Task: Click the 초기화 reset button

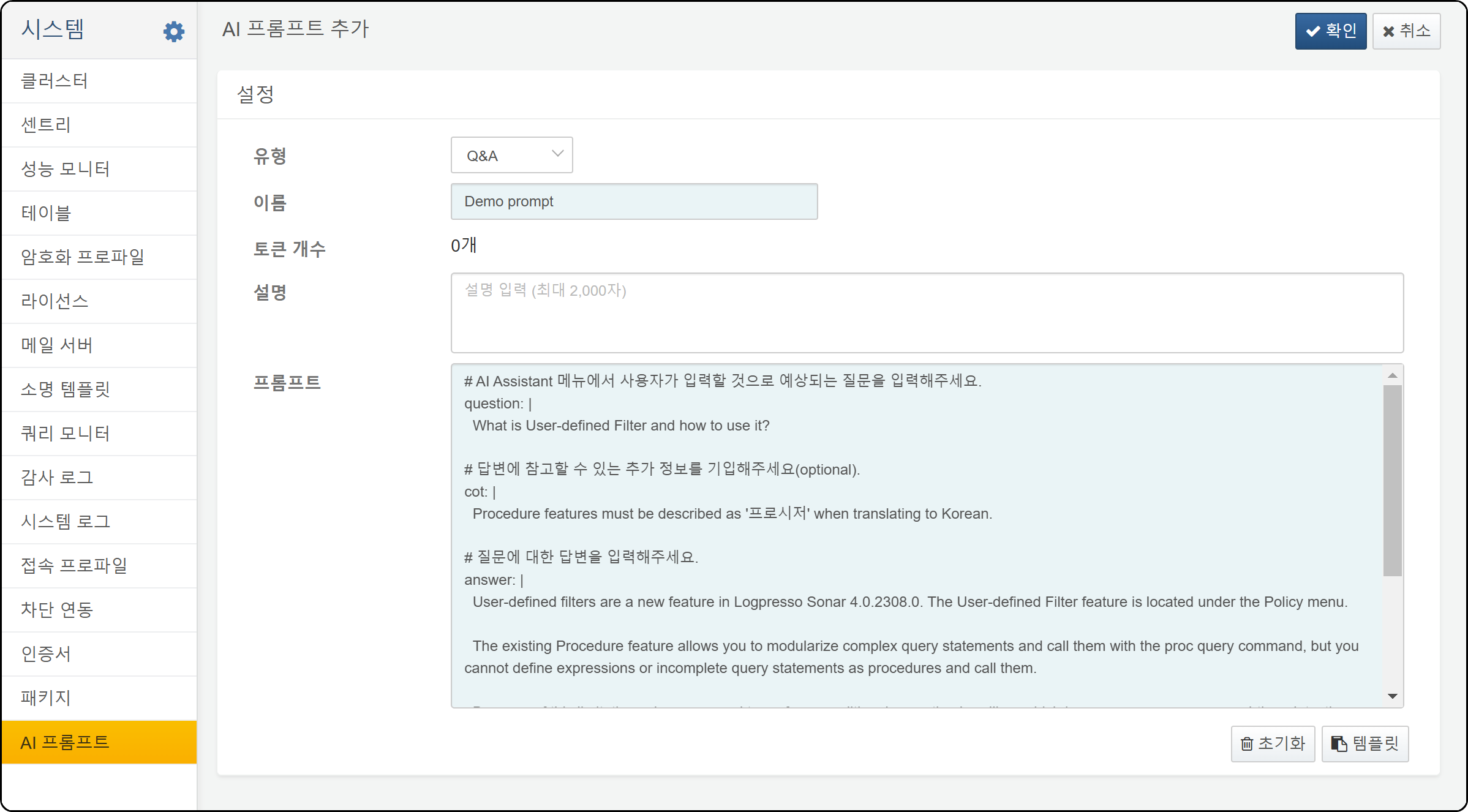Action: (x=1273, y=743)
